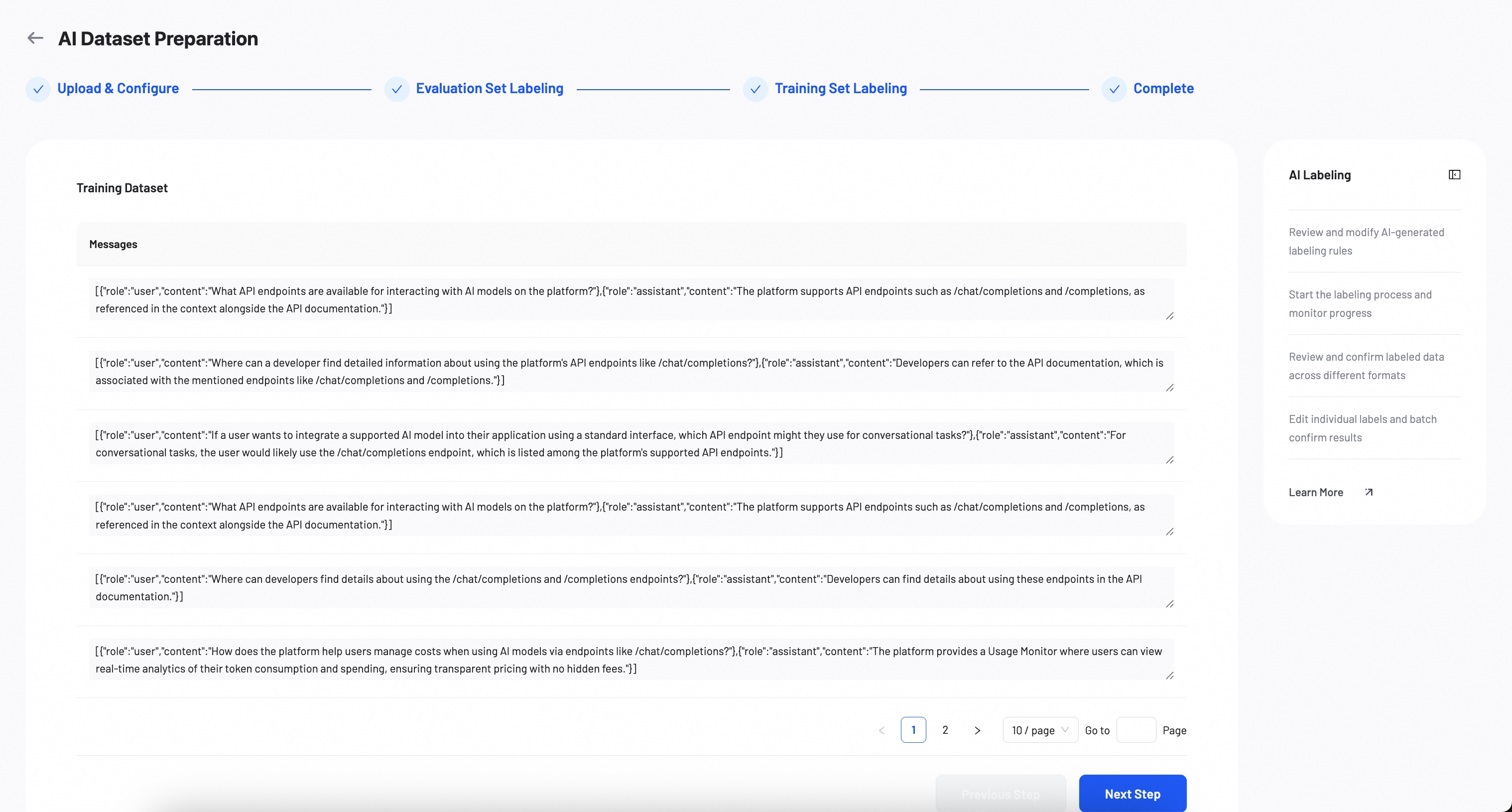
Task: Click the first message box about API endpoints
Action: coord(631,299)
